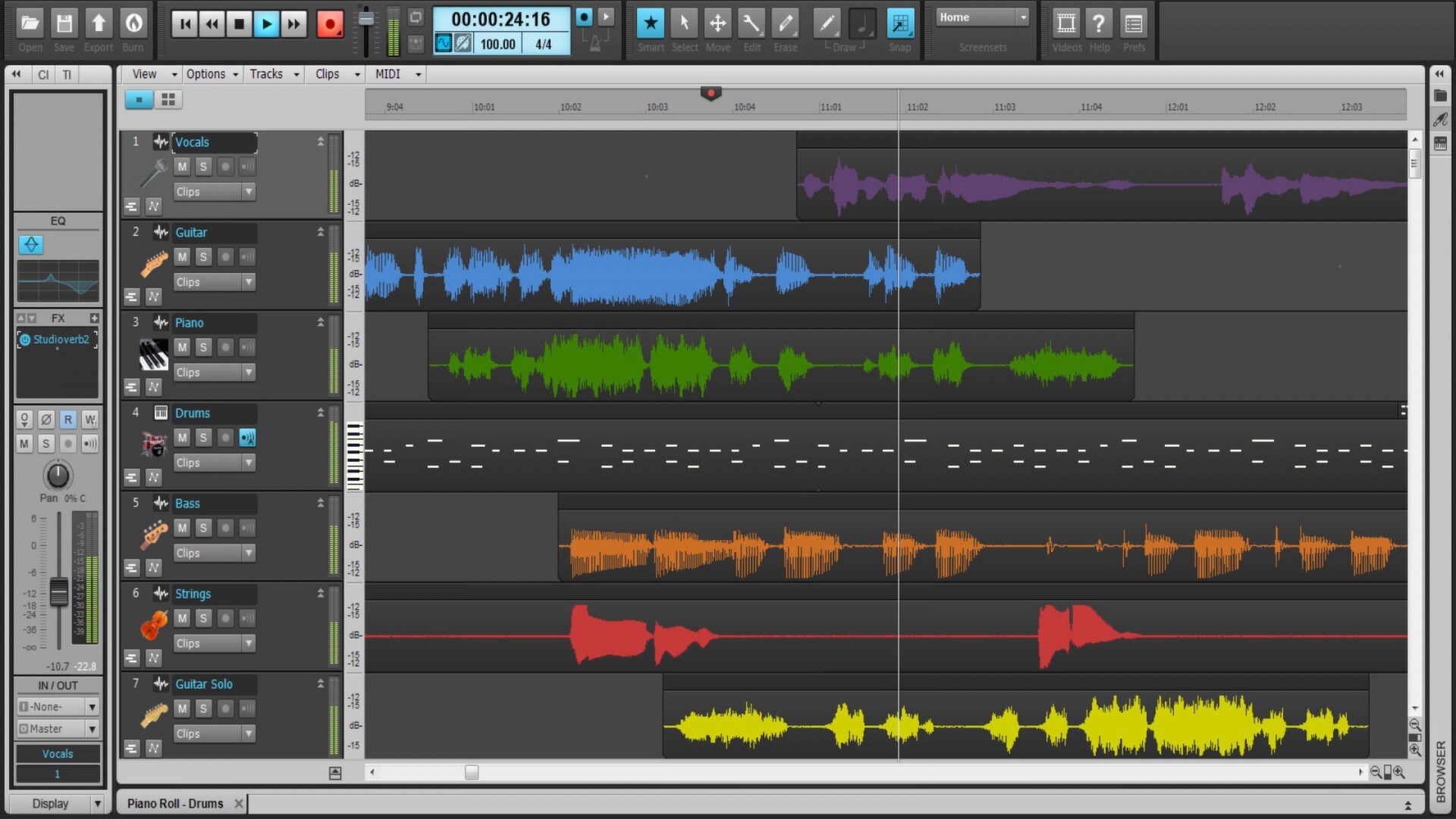This screenshot has height=819, width=1456.
Task: Open Strings track Clips dropdown
Action: (x=214, y=643)
